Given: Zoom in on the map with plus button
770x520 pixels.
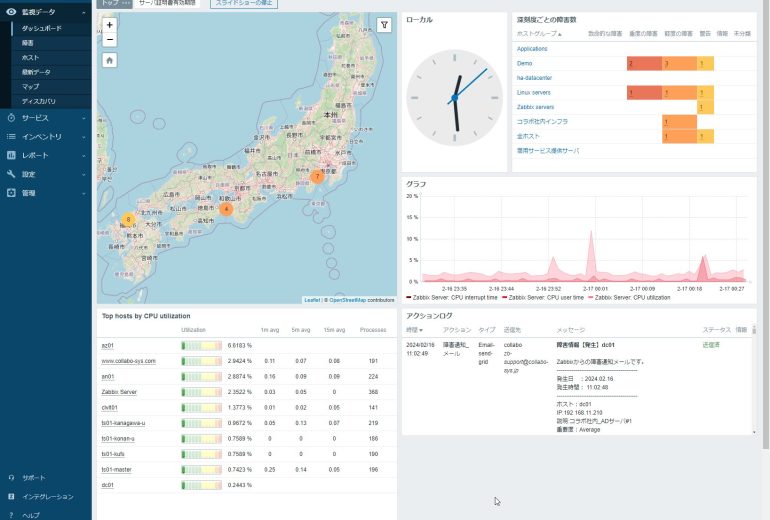Looking at the screenshot, I should pyautogui.click(x=110, y=25).
